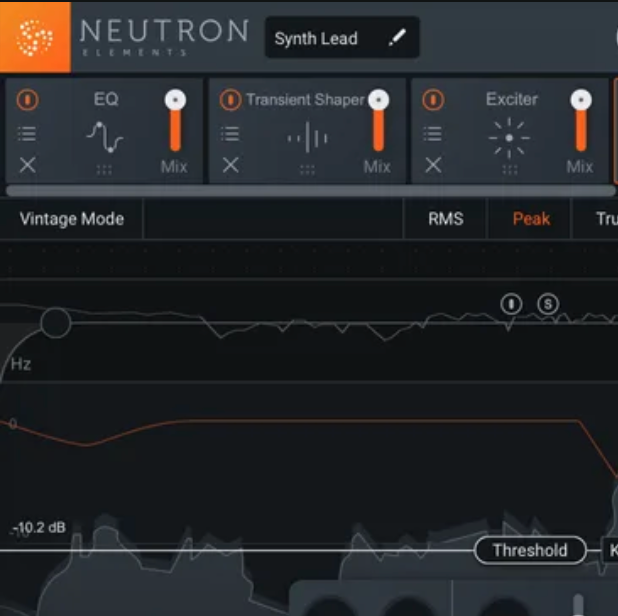The height and width of the screenshot is (616, 618).
Task: Click the module chain horizontal scrollbar
Action: click(x=311, y=191)
